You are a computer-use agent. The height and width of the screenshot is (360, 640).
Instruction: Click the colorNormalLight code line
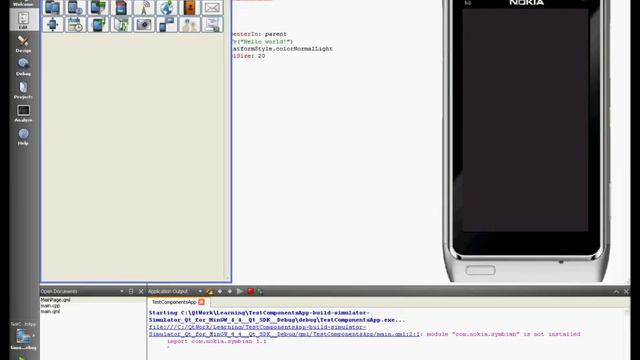click(x=282, y=49)
